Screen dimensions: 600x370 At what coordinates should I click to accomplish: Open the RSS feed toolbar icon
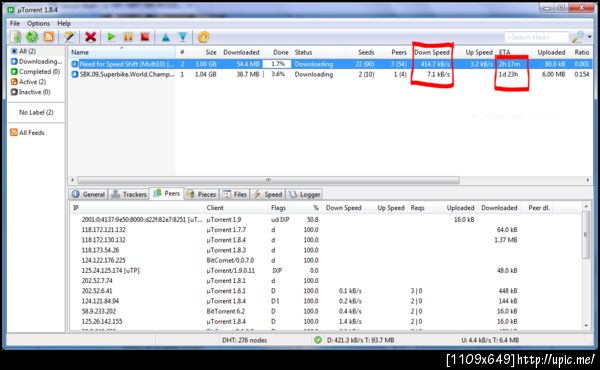pos(49,37)
